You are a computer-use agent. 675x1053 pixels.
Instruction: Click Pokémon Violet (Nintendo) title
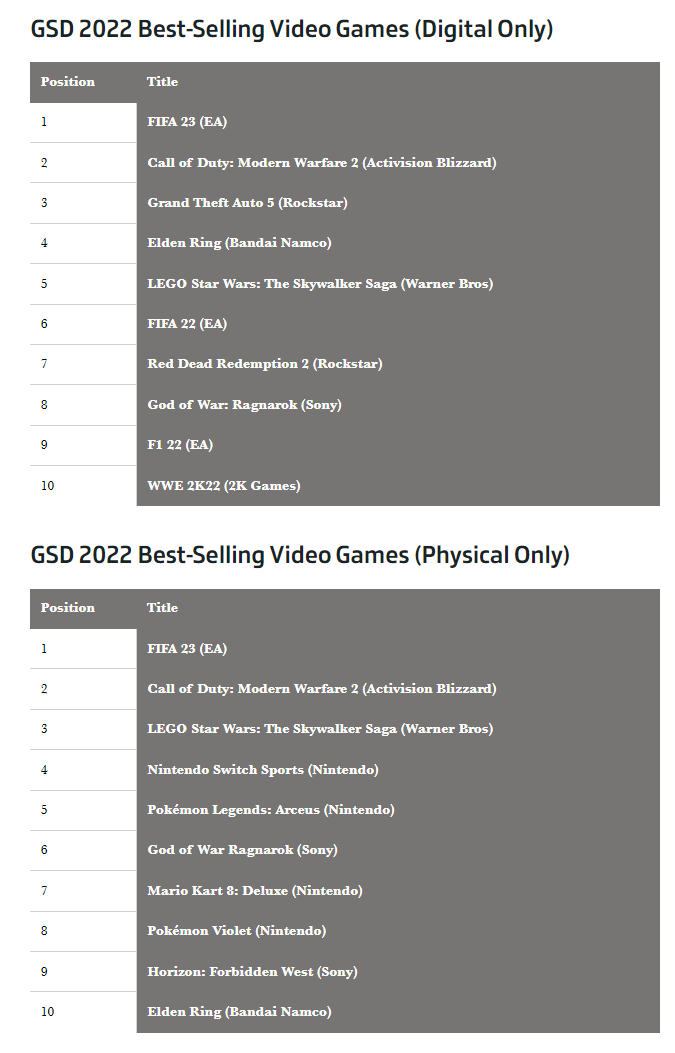coord(236,931)
